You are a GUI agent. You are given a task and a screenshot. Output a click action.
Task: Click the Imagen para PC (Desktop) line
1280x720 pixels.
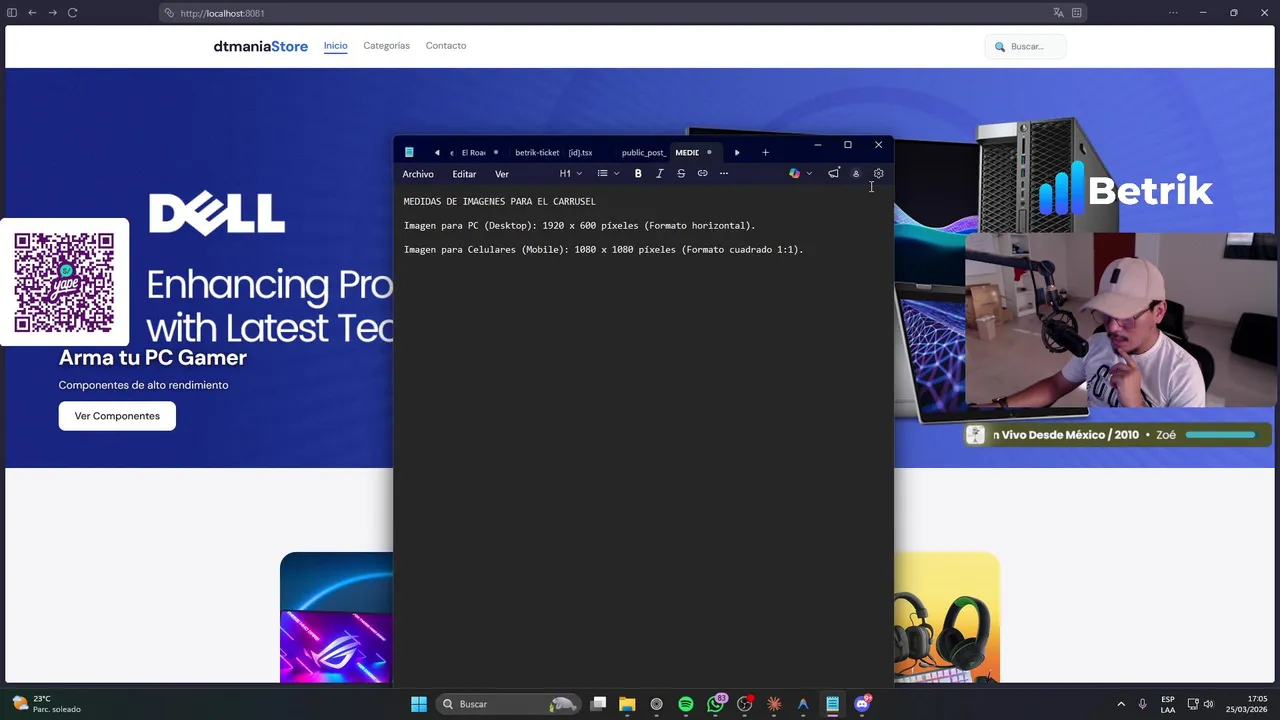pyautogui.click(x=580, y=226)
